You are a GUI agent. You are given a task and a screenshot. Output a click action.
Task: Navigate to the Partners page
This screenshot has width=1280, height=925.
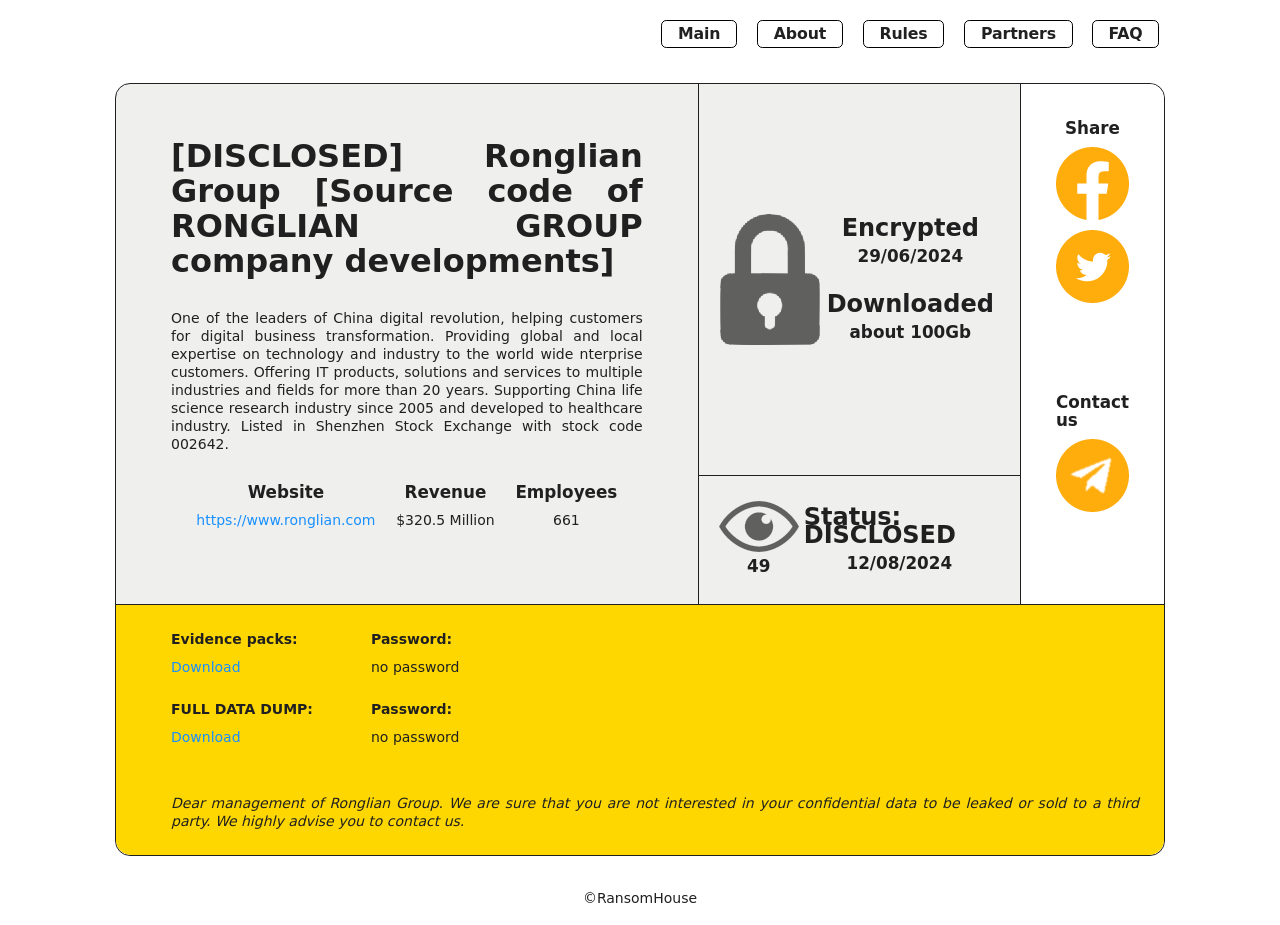click(1017, 34)
